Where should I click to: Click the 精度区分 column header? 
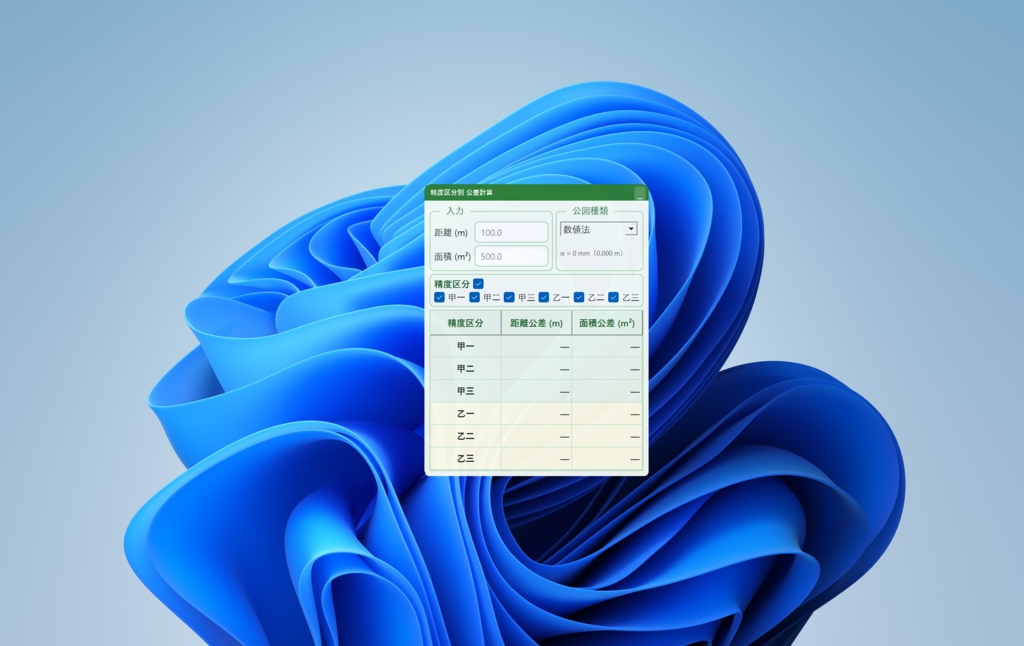(466, 323)
